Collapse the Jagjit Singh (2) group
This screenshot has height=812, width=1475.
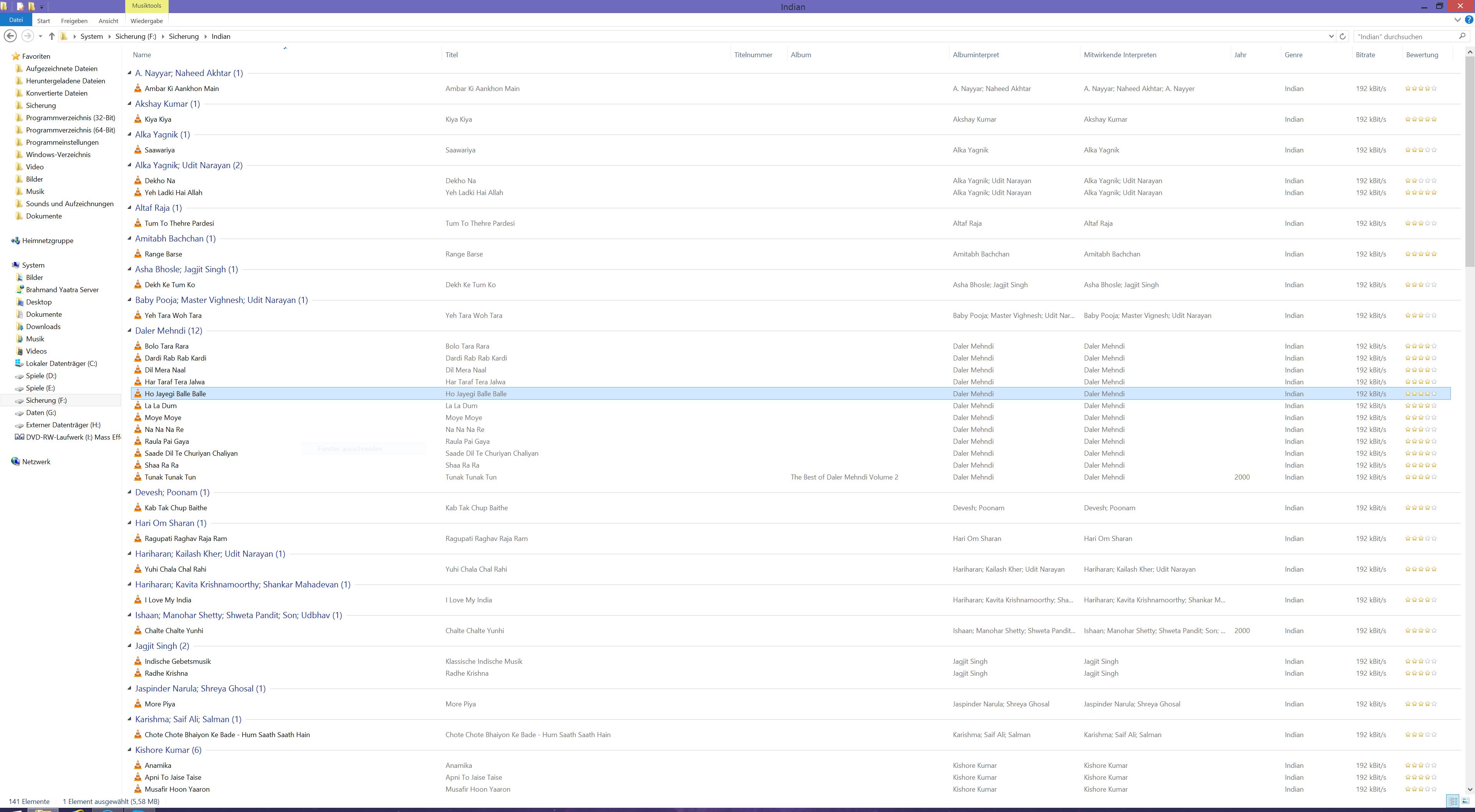click(x=129, y=645)
